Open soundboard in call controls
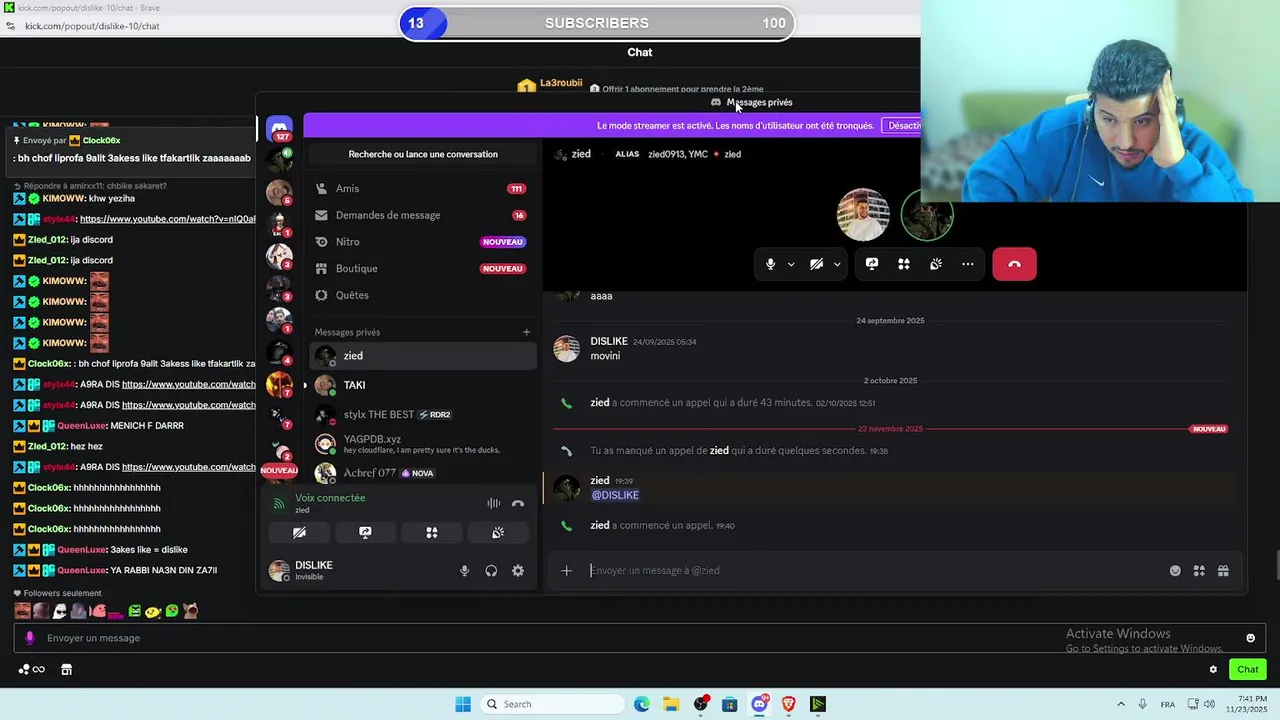The image size is (1280, 720). point(936,264)
